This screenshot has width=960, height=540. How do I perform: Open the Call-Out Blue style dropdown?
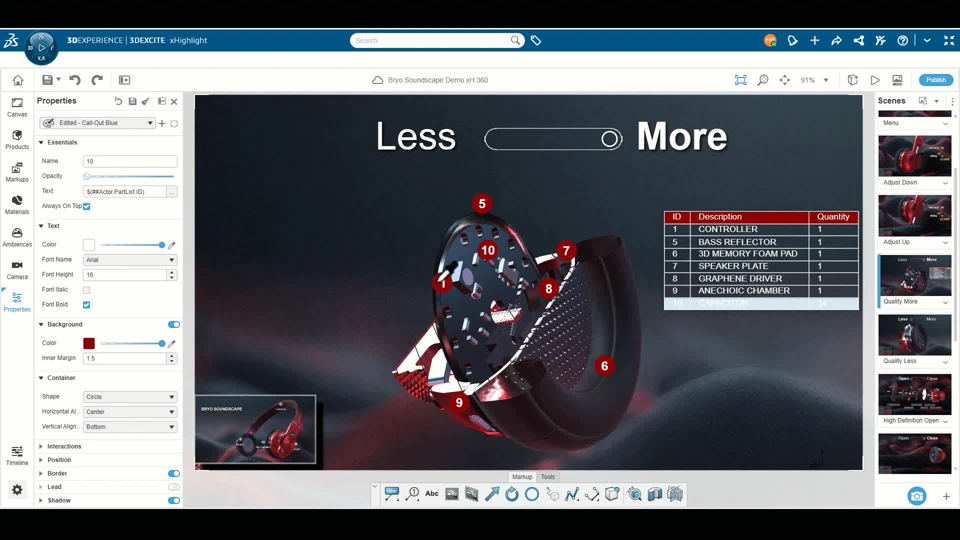pos(97,123)
